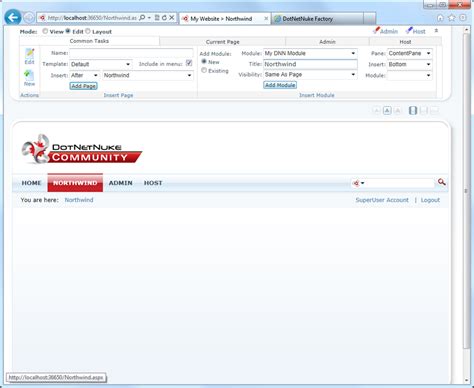This screenshot has height=388, width=474.
Task: Click the module Title field containing Northwind
Action: tap(310, 64)
